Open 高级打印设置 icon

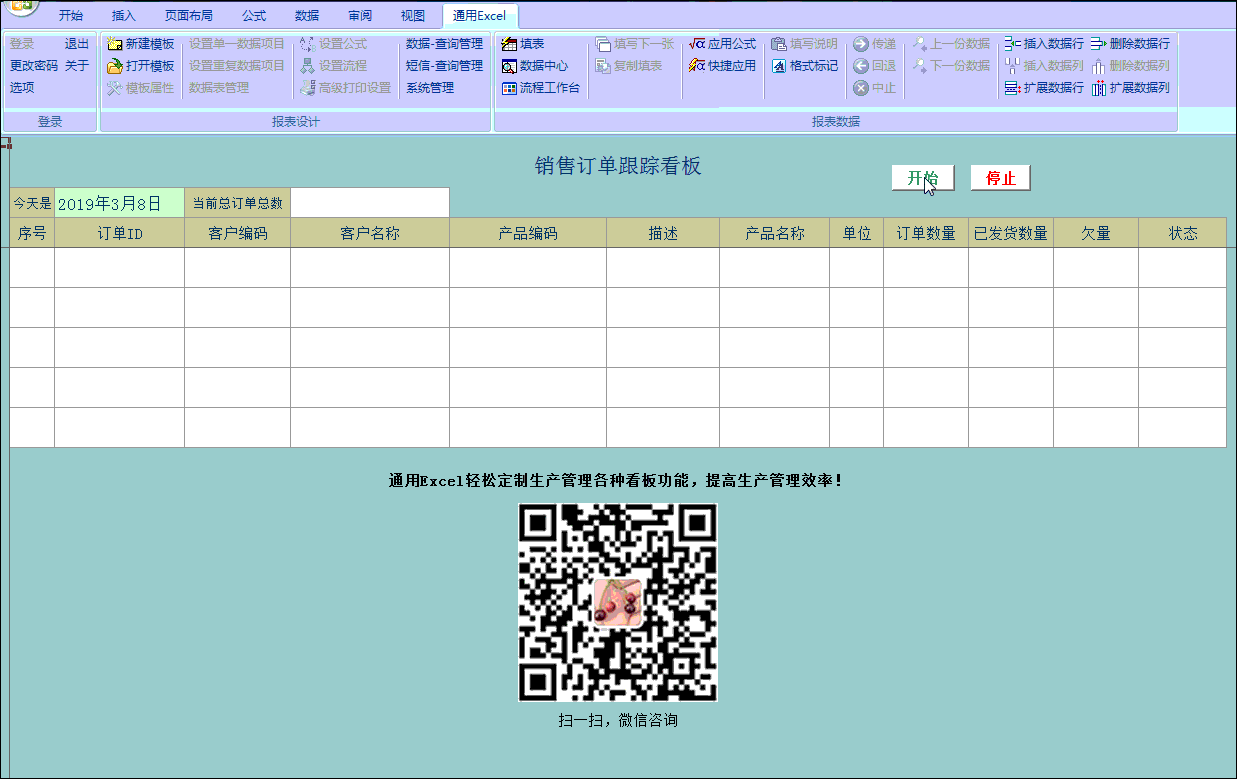[x=308, y=88]
